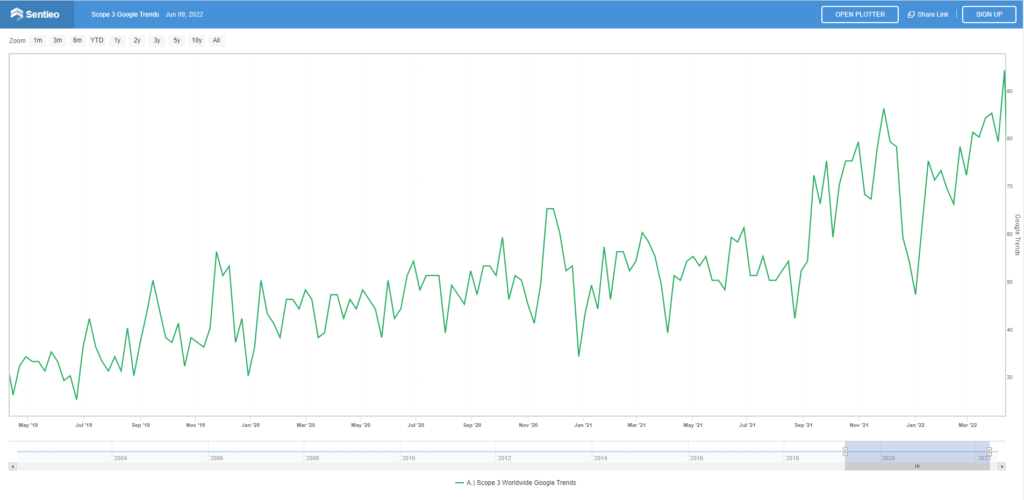This screenshot has height=500, width=1024.
Task: Click the Mar '22 x-axis label
Action: [x=968, y=425]
